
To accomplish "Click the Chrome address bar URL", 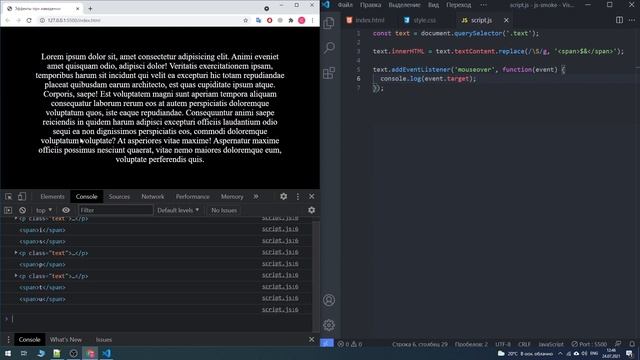I will (x=74, y=20).
